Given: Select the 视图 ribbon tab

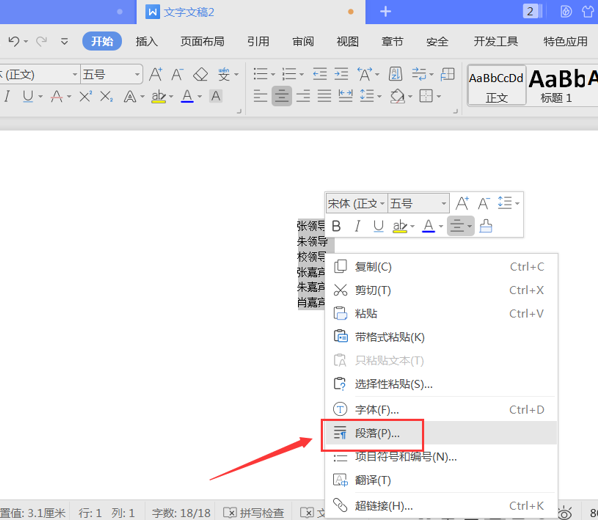Looking at the screenshot, I should point(348,41).
